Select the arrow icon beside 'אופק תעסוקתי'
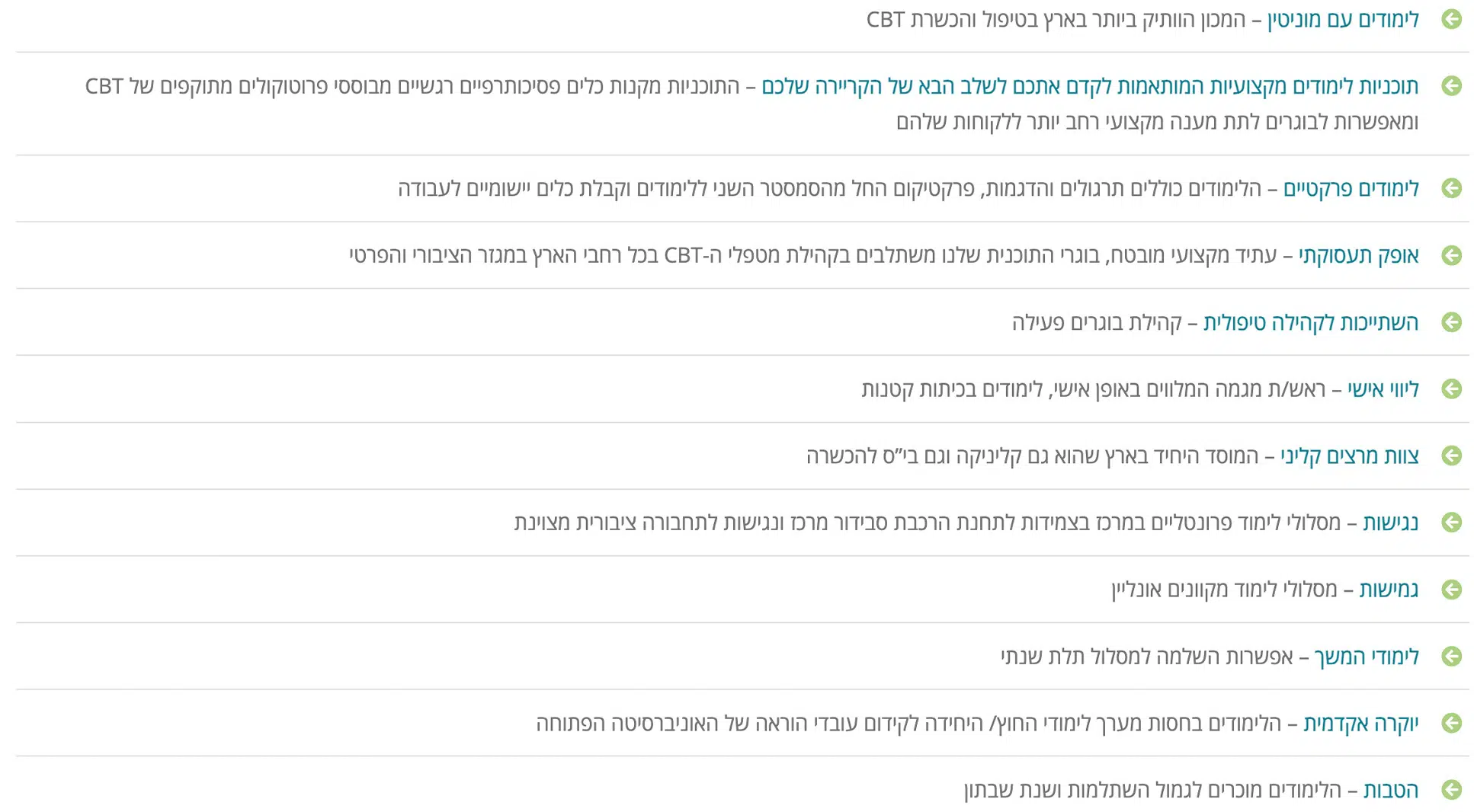This screenshot has height=812, width=1474. point(1451,255)
